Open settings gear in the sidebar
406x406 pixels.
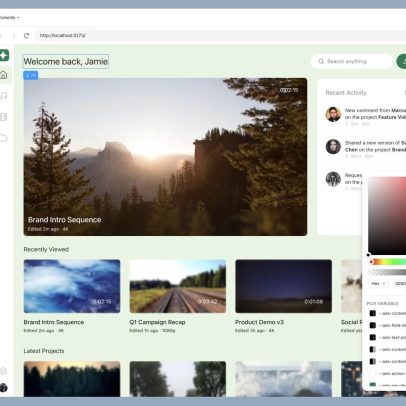click(x=3, y=371)
